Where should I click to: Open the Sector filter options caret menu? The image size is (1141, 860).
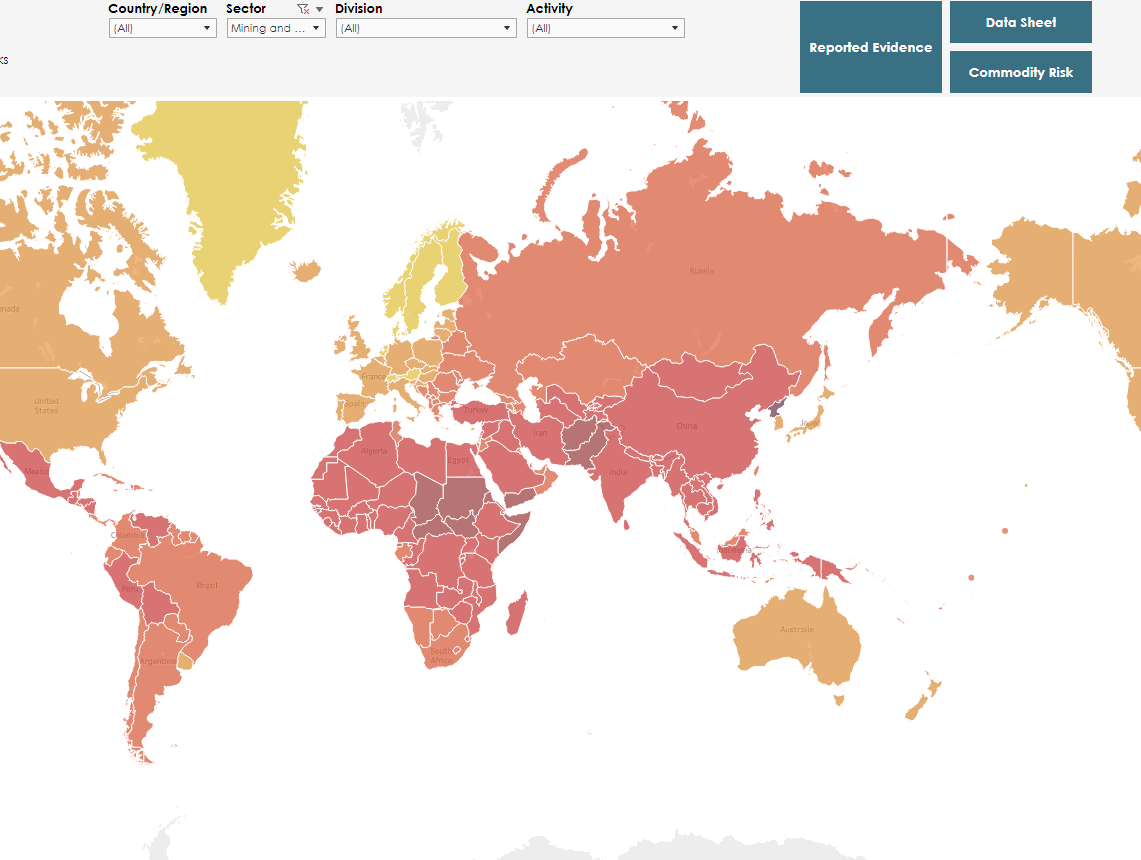tap(319, 9)
